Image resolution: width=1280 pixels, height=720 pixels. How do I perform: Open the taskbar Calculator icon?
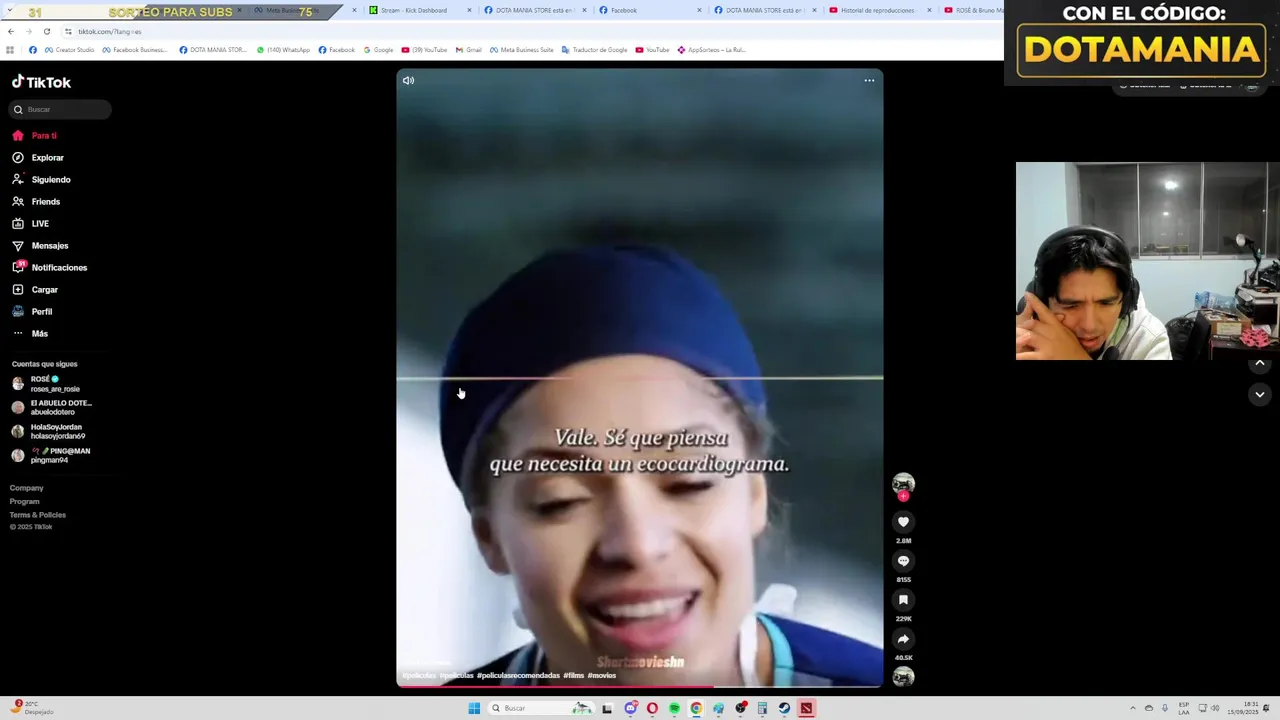[x=762, y=708]
